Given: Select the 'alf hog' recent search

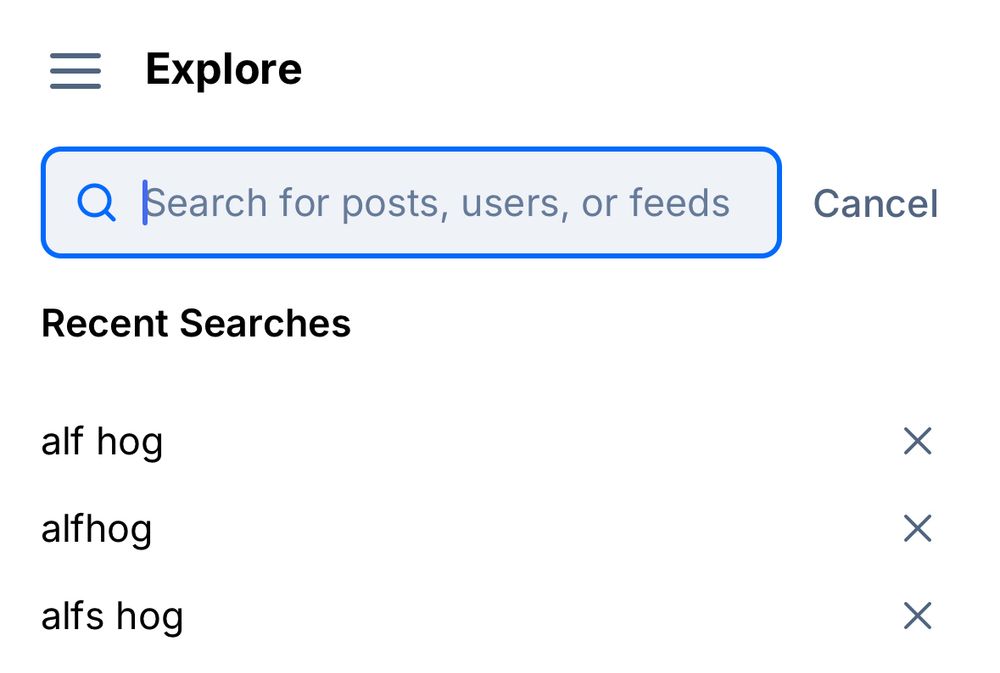Looking at the screenshot, I should click(x=103, y=441).
